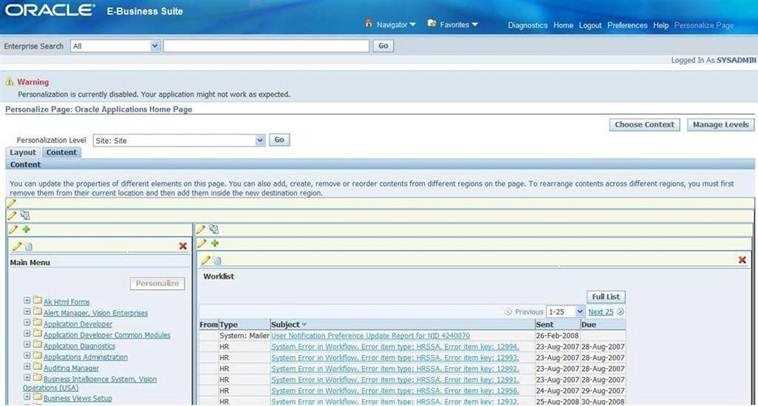Viewport: 758px width, 406px height.
Task: Click the reorder icon in the full-width layout bar
Action: [25, 215]
